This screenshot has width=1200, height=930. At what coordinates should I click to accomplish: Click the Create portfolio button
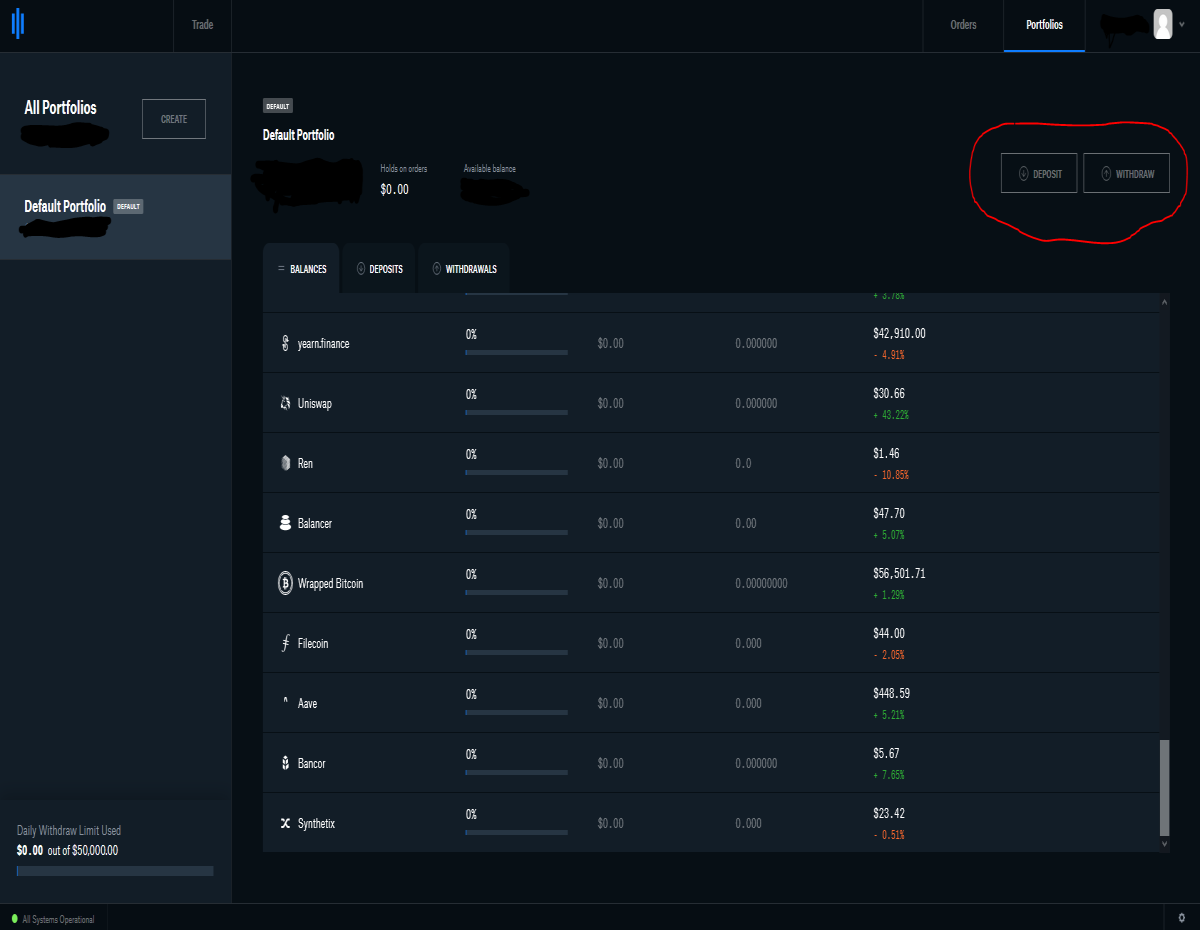point(174,119)
